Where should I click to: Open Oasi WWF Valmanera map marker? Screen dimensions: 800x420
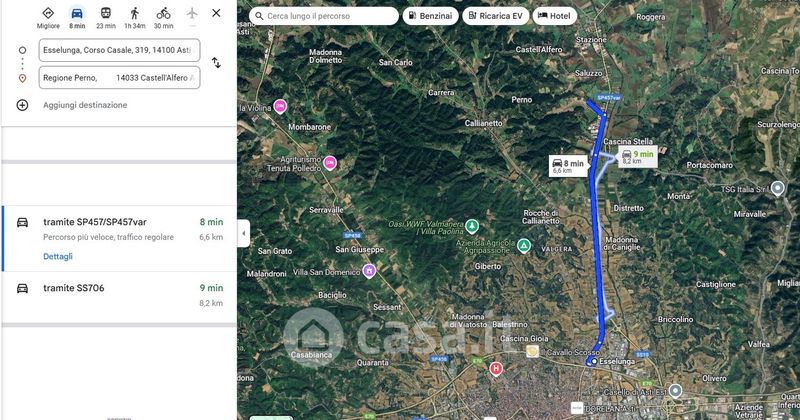click(472, 225)
